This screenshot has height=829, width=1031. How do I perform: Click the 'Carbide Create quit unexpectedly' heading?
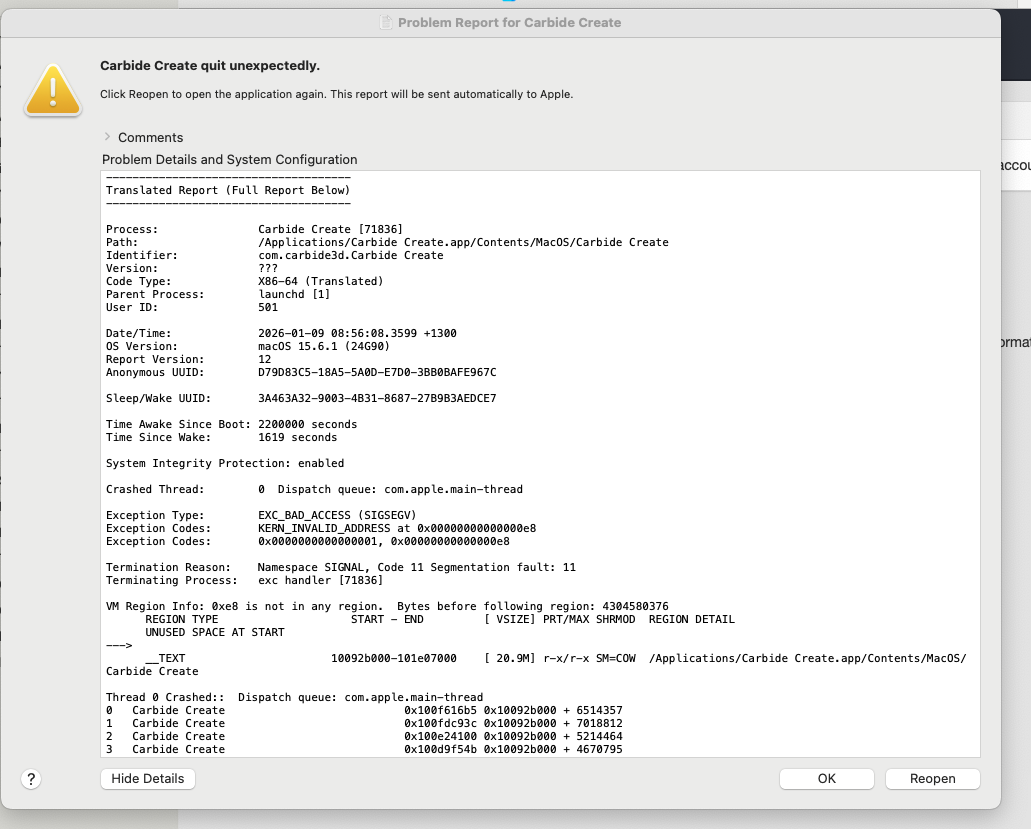click(210, 66)
